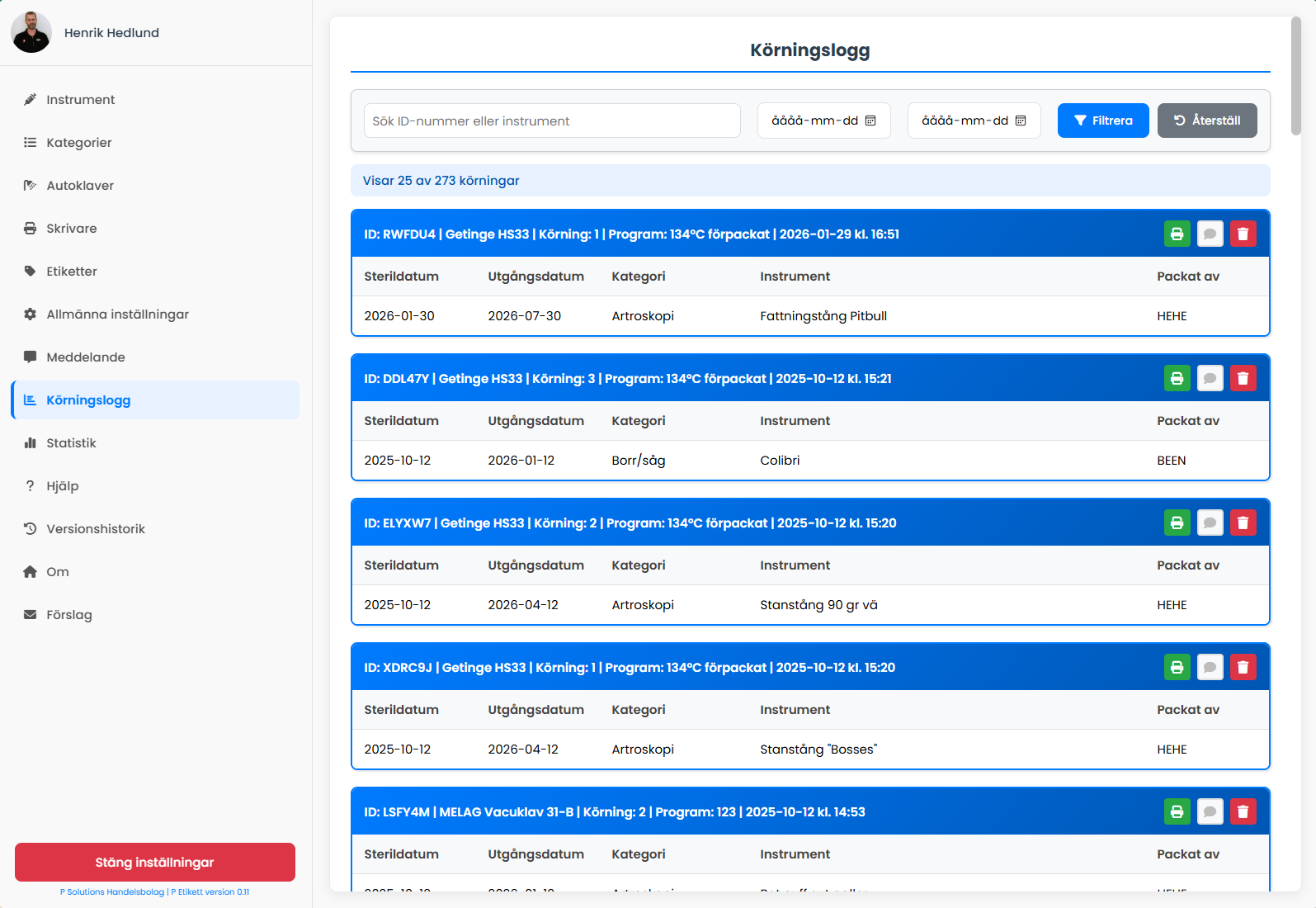1316x908 pixels.
Task: Close settings with Stäng inställningar
Action: tap(155, 863)
